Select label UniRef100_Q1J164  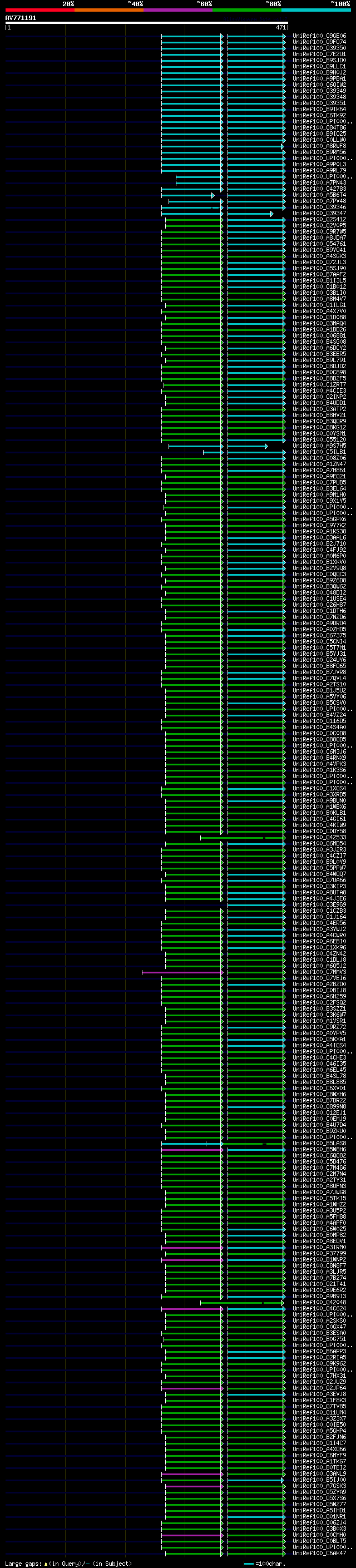click(319, 917)
